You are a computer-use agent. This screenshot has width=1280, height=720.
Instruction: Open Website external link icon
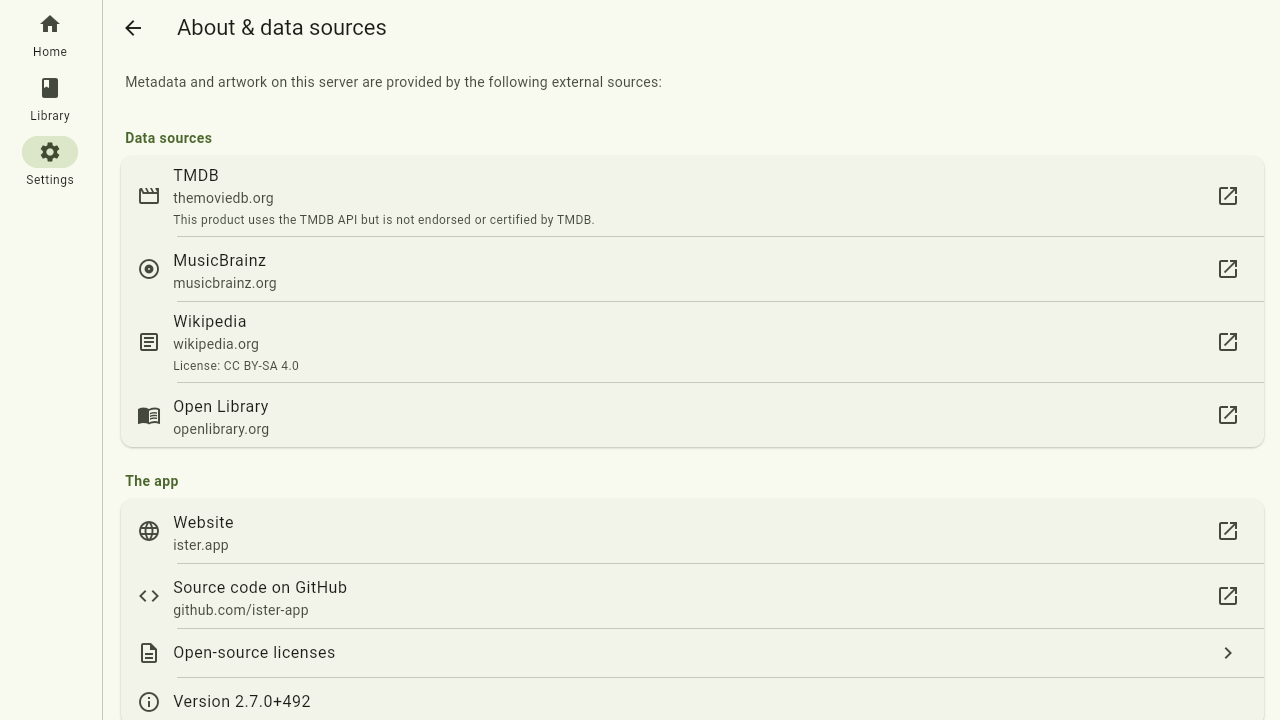[x=1228, y=531]
